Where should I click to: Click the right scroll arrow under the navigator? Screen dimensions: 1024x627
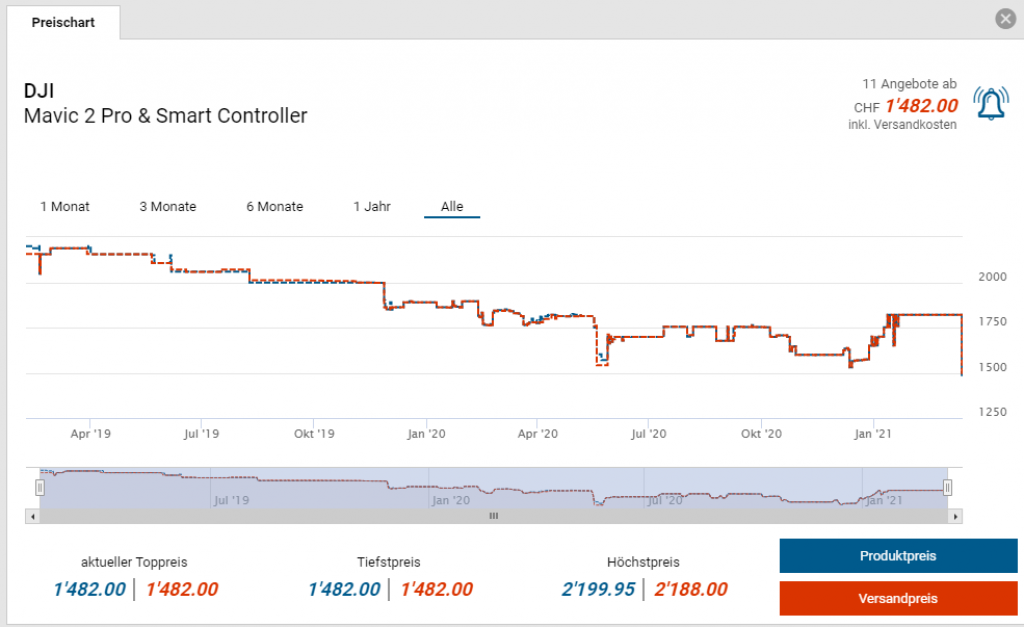coord(955,516)
